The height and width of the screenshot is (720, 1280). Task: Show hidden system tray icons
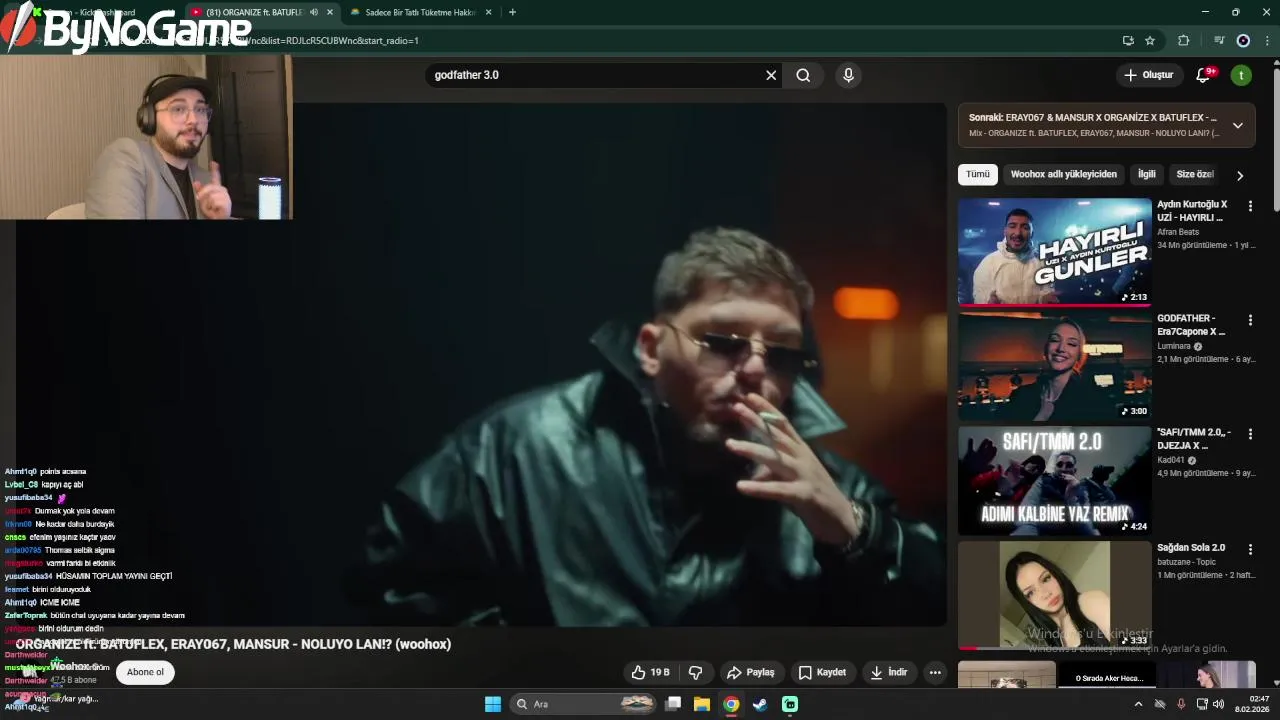(x=1138, y=704)
